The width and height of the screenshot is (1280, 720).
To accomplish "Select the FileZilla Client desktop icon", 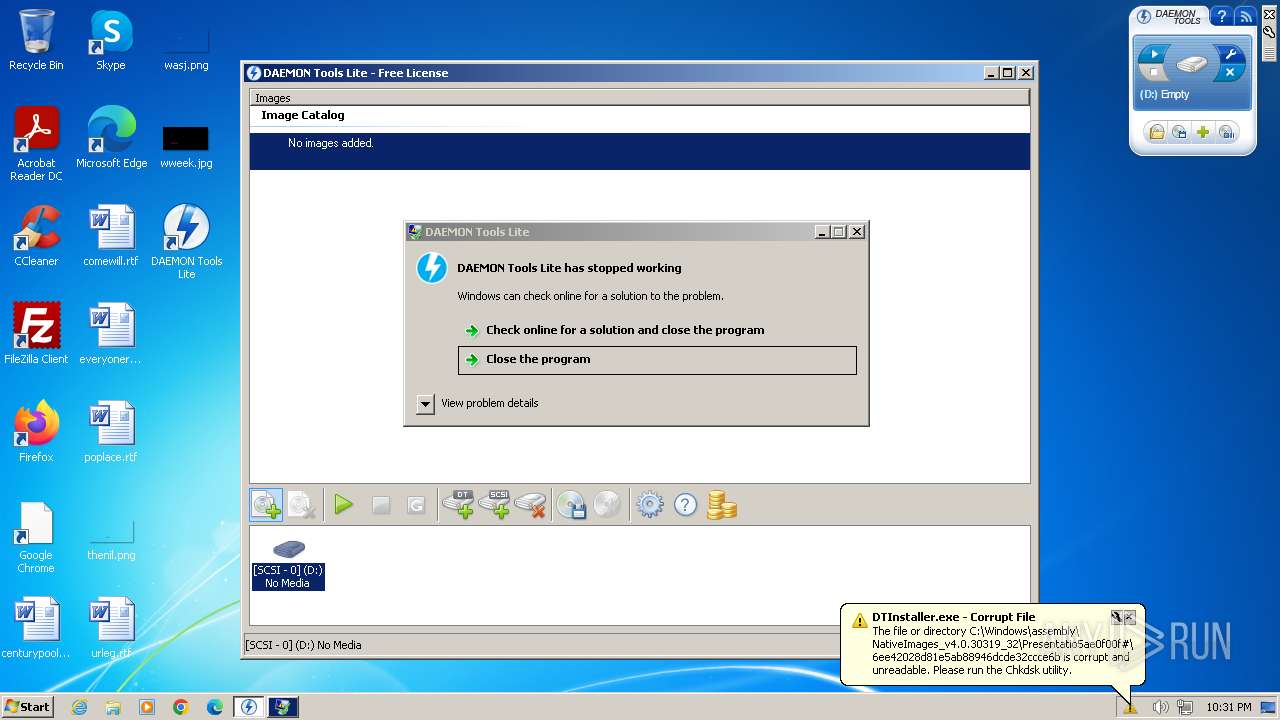I will pyautogui.click(x=36, y=334).
